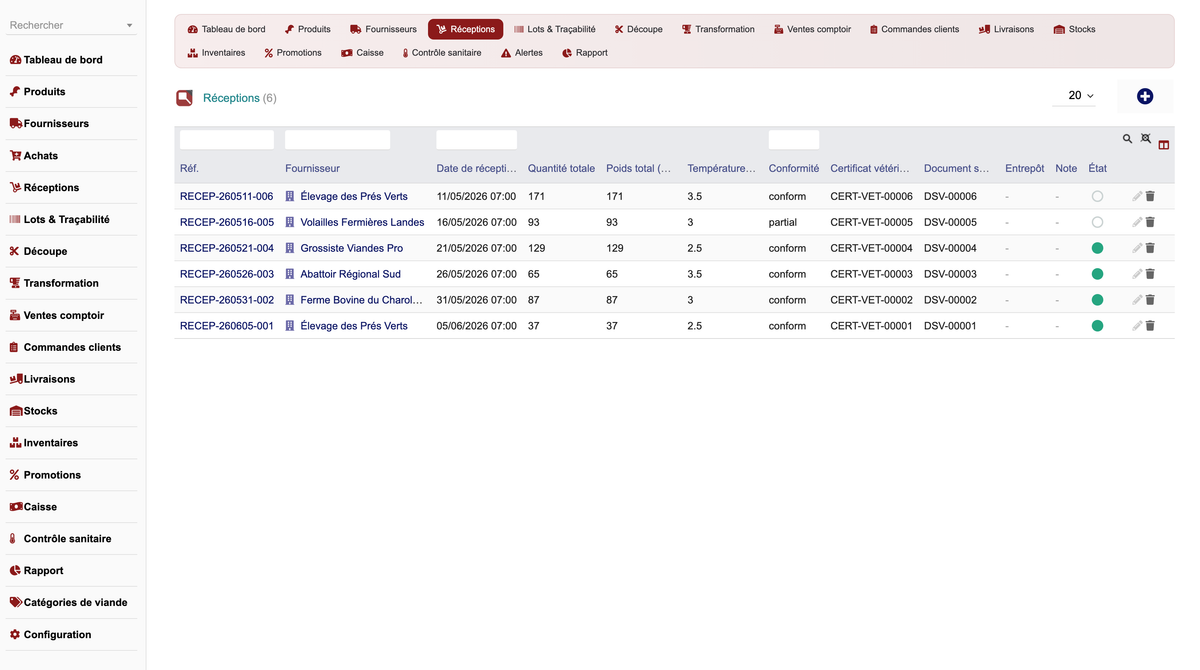Toggle status circle for RECEP-260516-005

pos(1097,222)
